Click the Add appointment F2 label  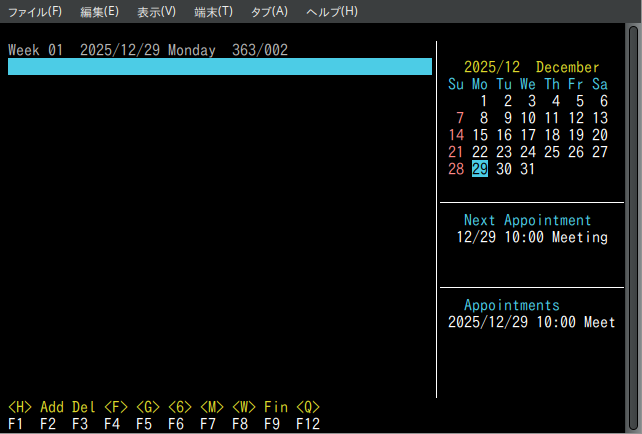52,408
